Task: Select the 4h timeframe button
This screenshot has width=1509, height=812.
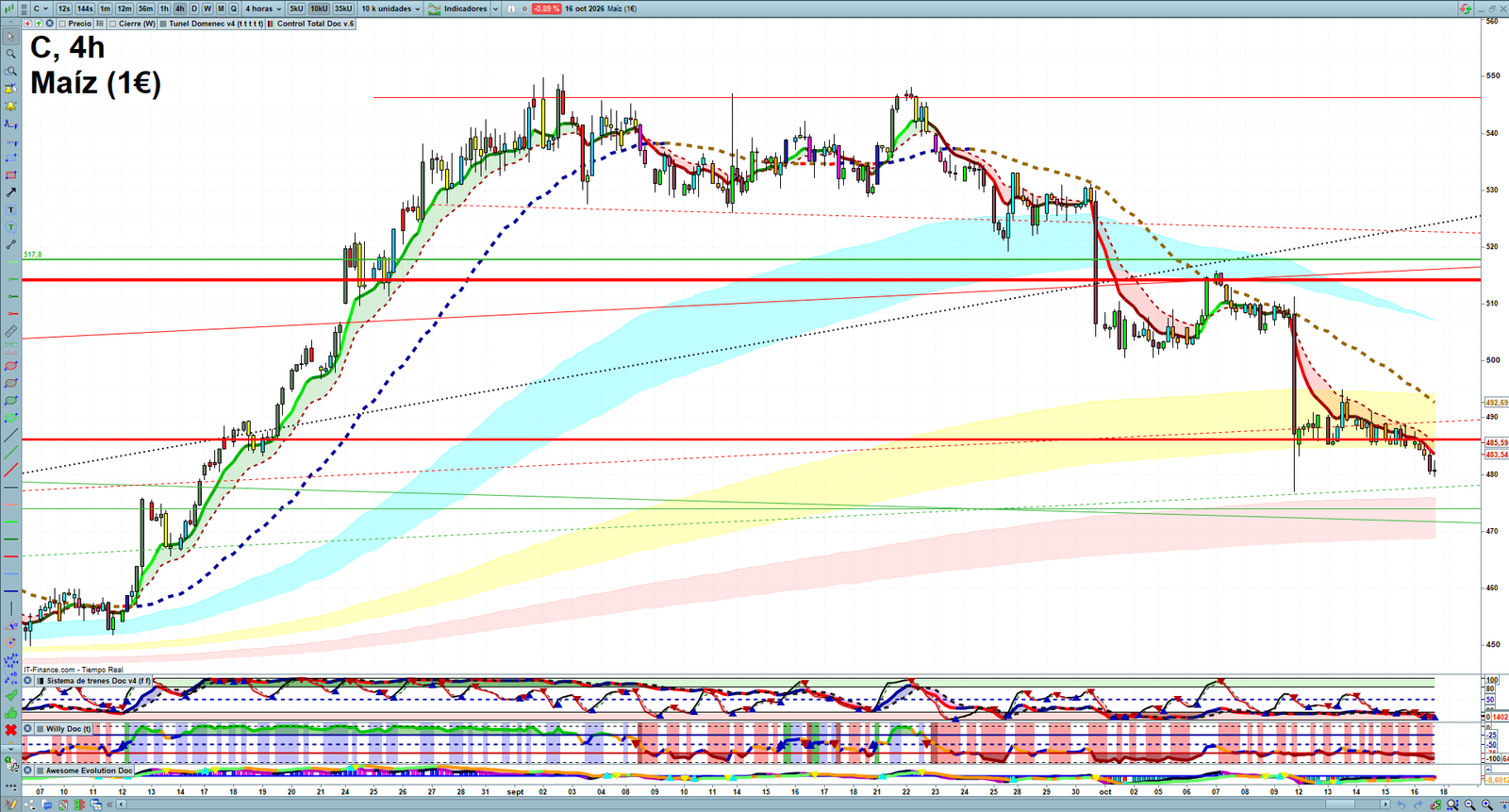Action: point(179,8)
